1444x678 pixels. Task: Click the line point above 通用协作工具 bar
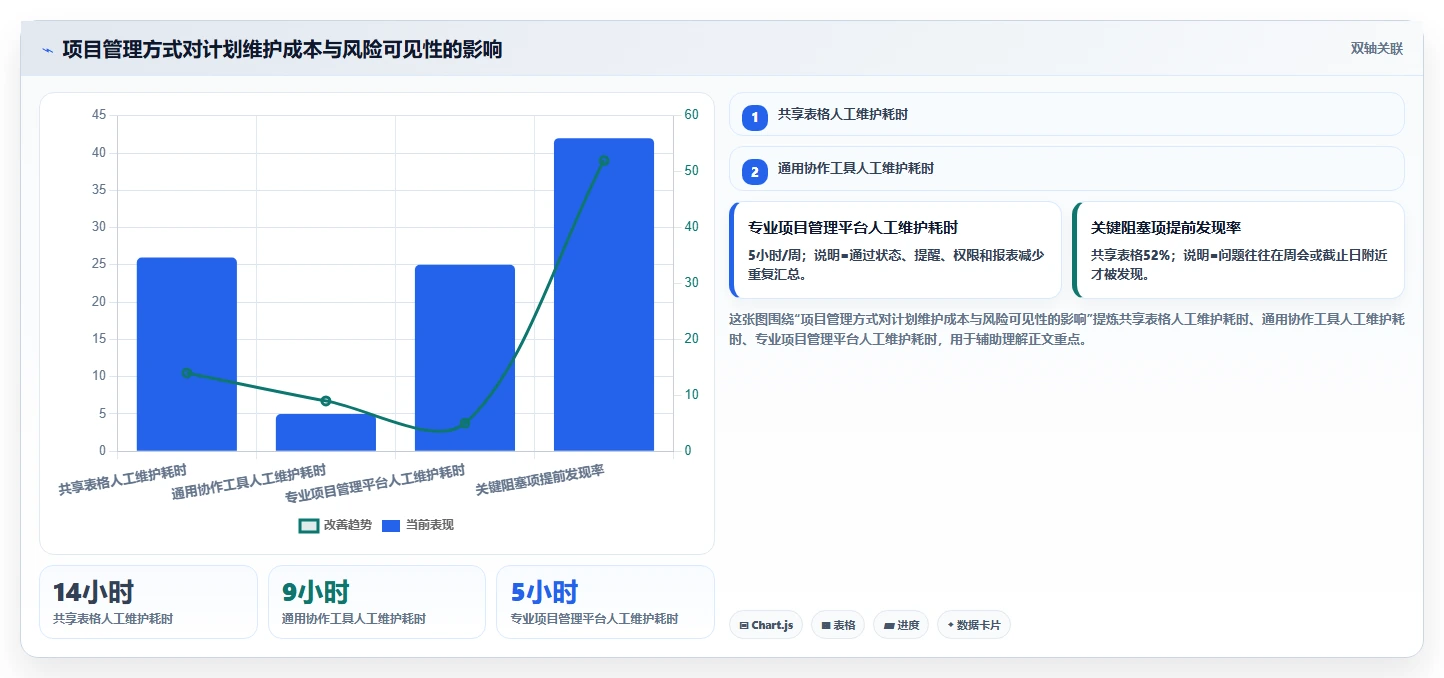pyautogui.click(x=326, y=401)
